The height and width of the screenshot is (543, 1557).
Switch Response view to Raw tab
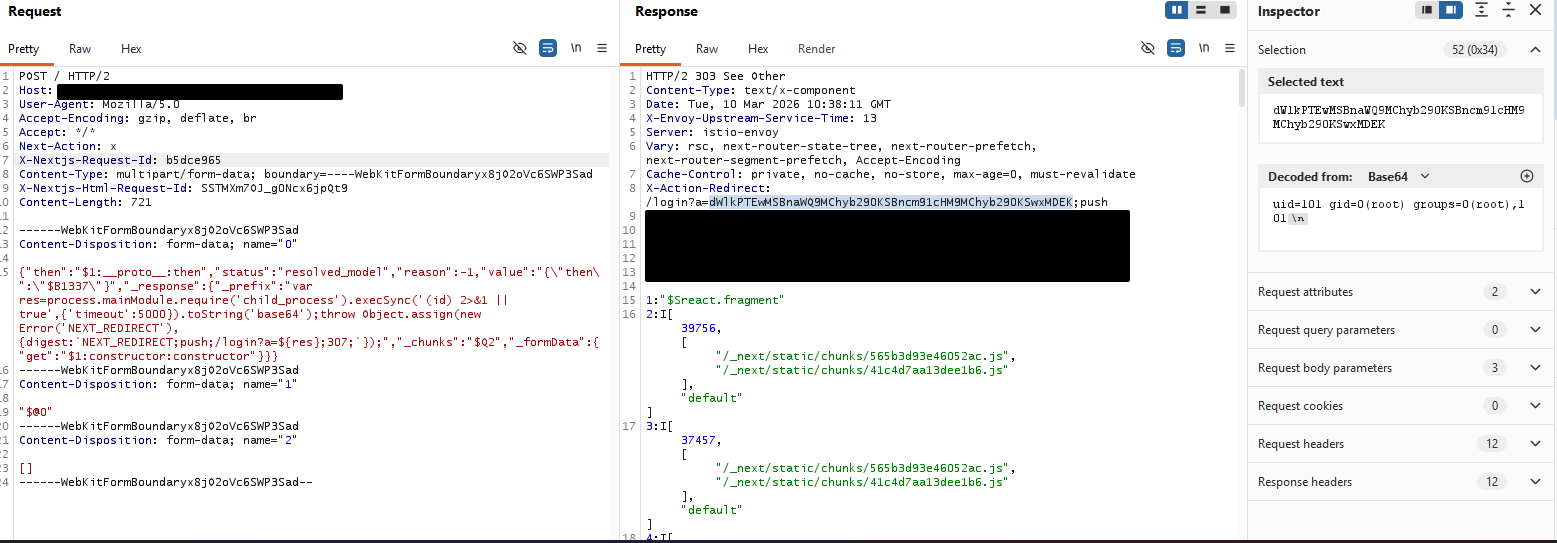pyautogui.click(x=707, y=49)
